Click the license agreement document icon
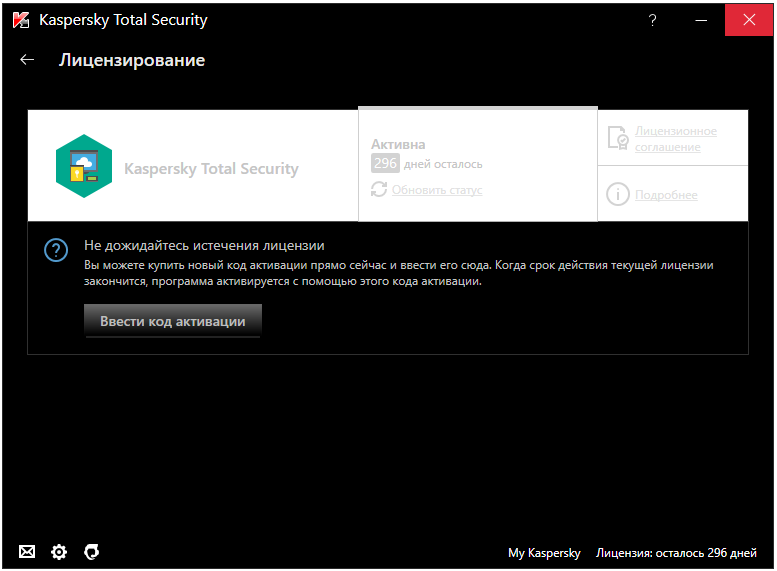 (618, 138)
